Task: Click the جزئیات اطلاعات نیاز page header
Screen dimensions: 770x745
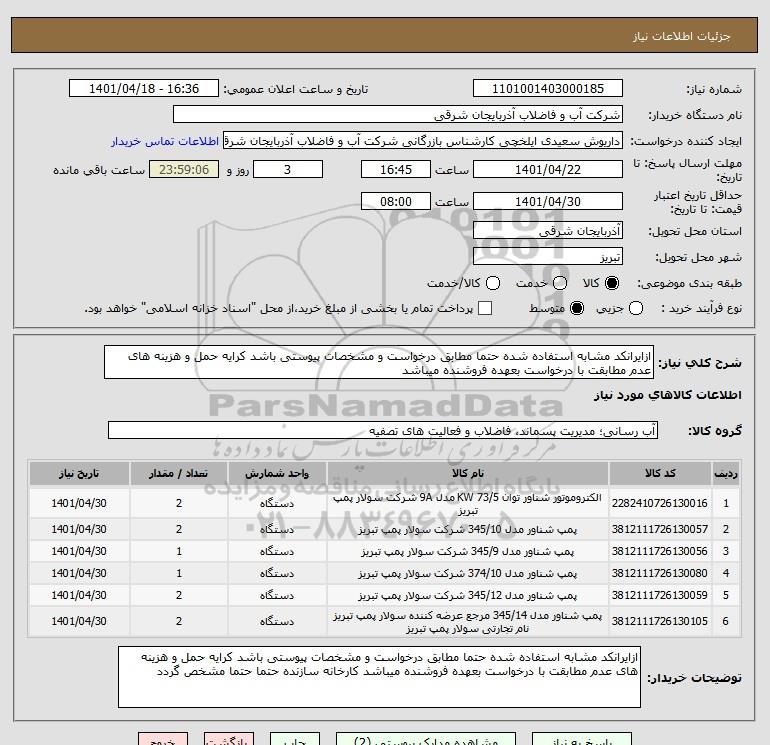Action: click(x=682, y=36)
